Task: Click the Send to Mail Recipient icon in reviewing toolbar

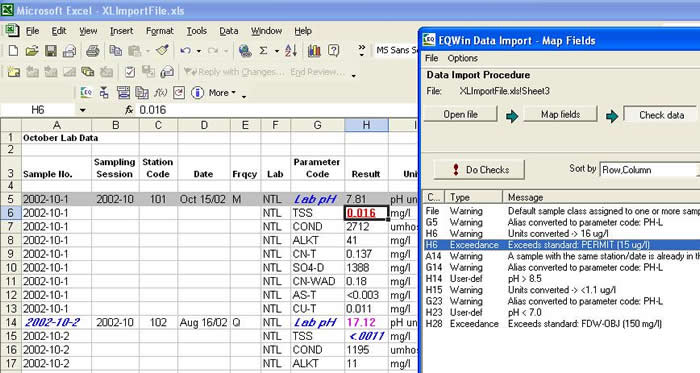Action: 167,71
